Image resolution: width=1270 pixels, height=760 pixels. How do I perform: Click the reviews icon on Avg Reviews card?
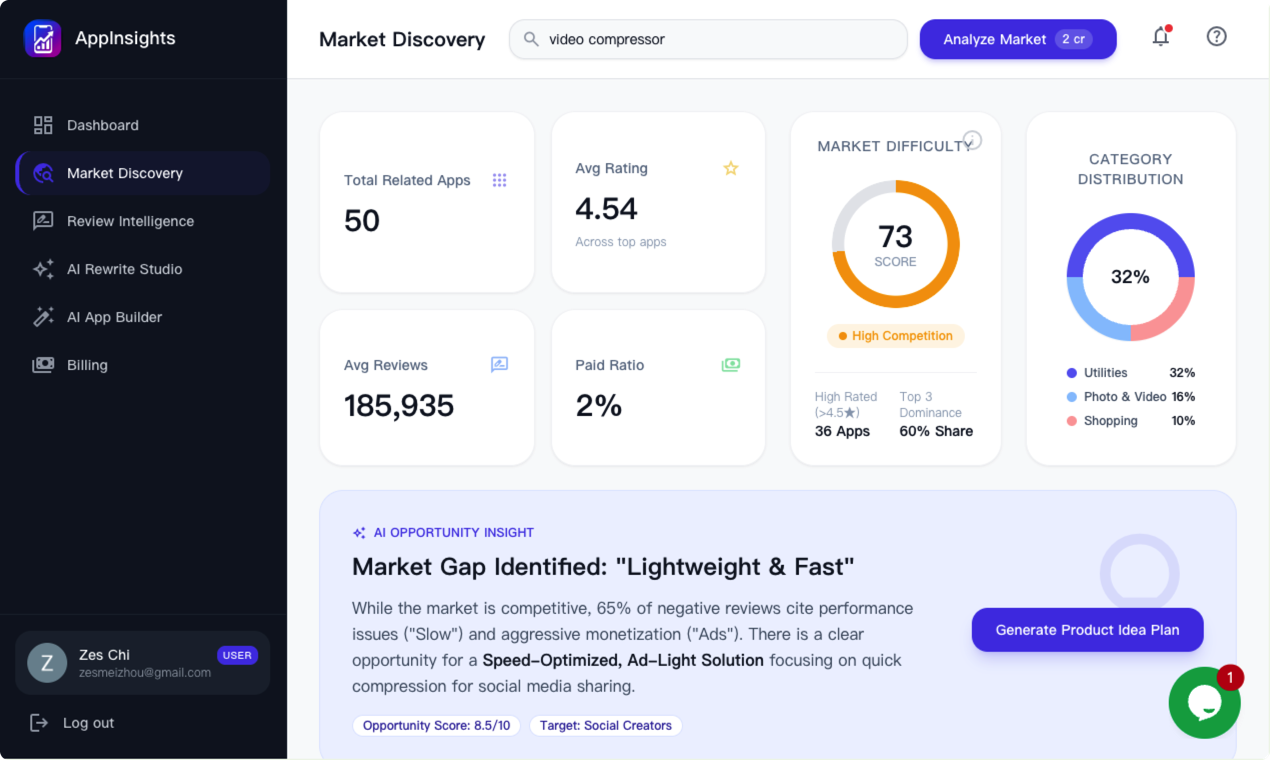pos(499,364)
